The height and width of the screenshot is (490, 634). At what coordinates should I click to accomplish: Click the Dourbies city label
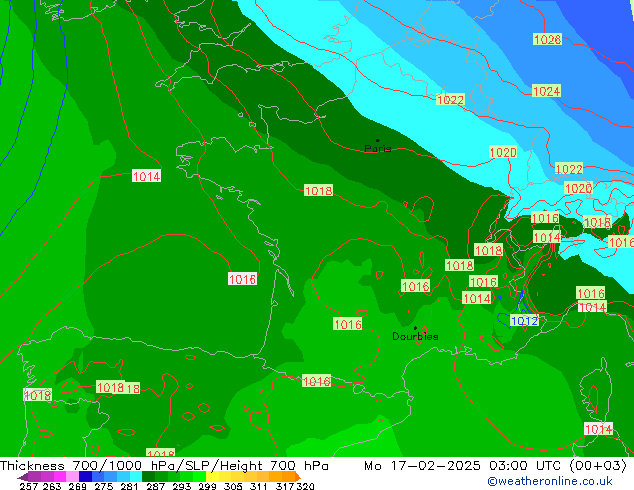(415, 336)
